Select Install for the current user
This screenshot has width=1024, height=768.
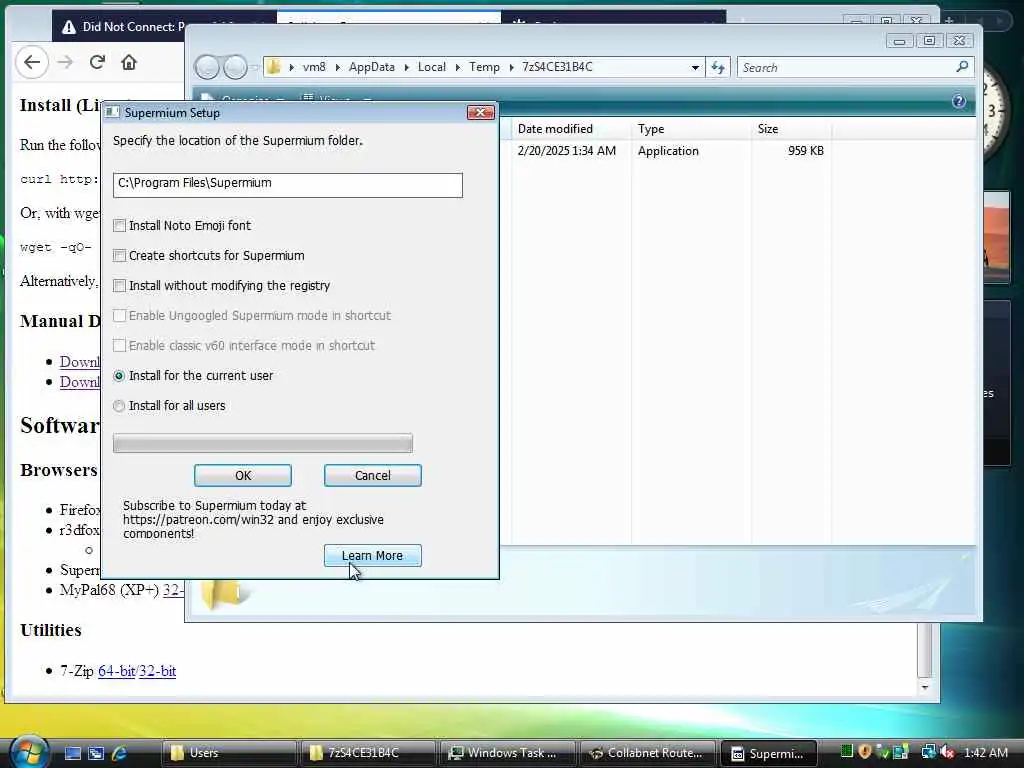coord(119,376)
